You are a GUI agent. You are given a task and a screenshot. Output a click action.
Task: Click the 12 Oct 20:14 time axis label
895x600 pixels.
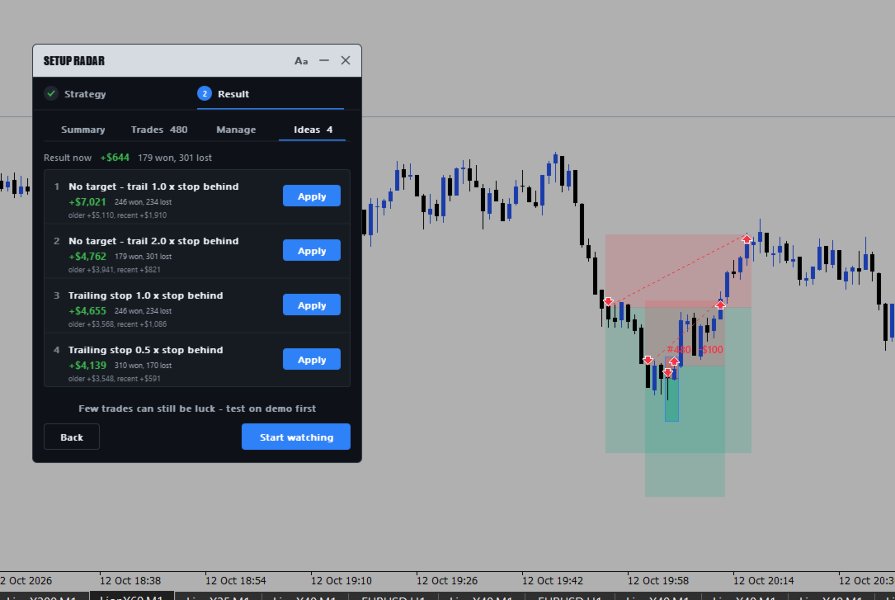click(x=764, y=581)
